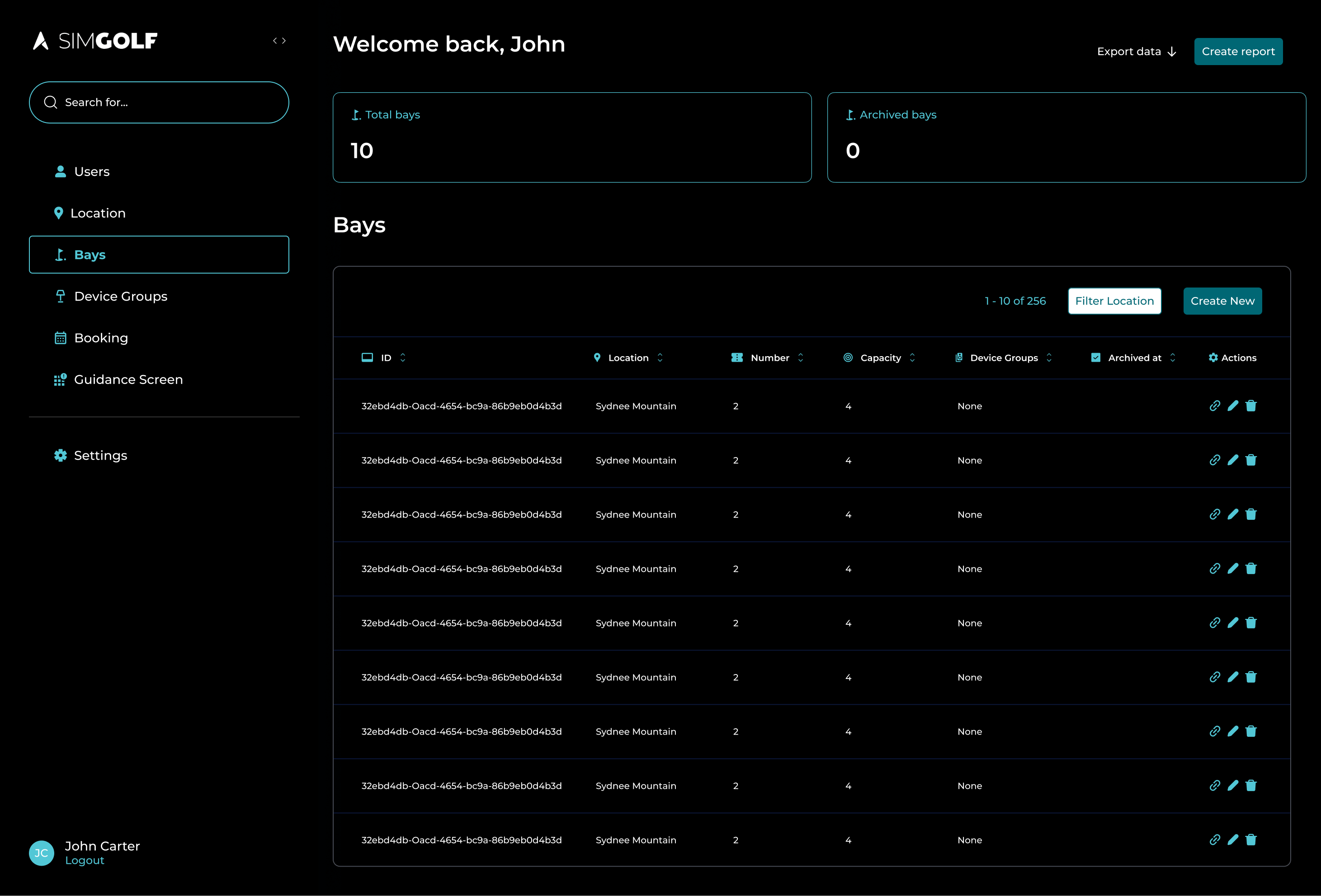Open the Device Groups menu item
The height and width of the screenshot is (896, 1321).
121,296
